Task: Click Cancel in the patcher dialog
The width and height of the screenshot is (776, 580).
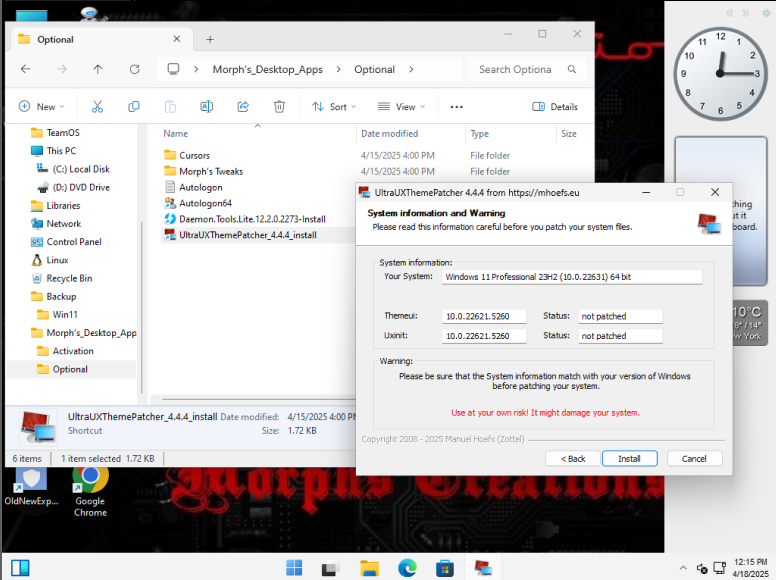Action: [694, 459]
